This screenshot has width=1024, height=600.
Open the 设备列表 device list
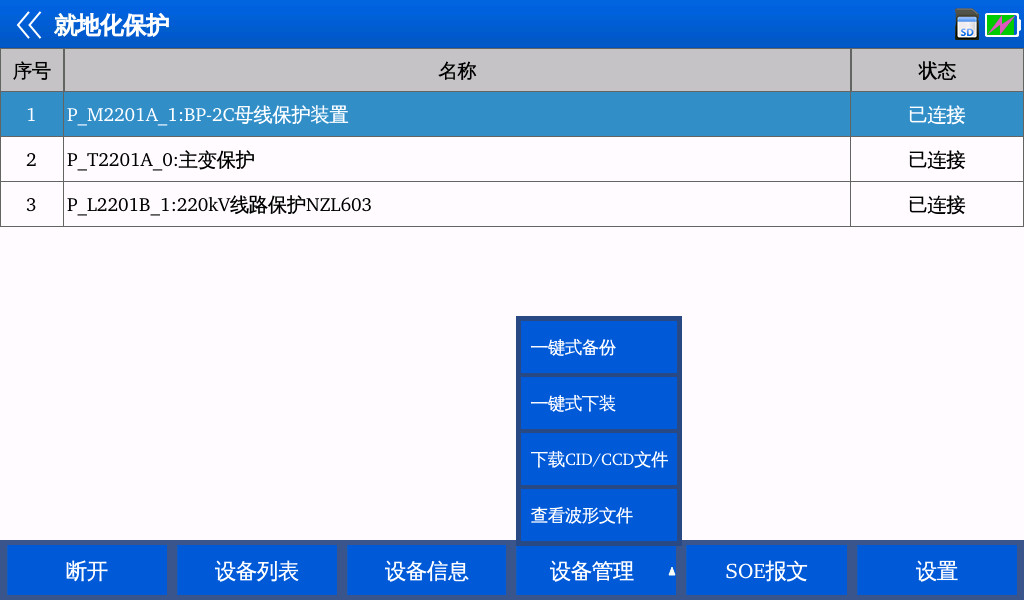tap(257, 571)
